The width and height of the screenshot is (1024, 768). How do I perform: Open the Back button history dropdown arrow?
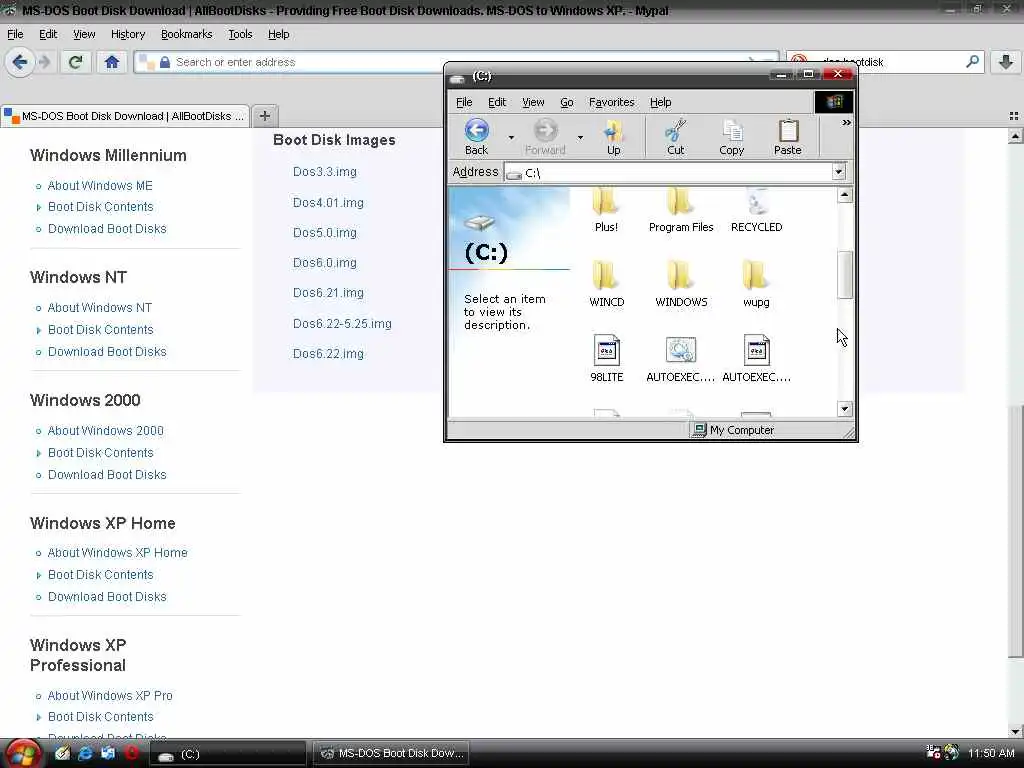click(x=511, y=137)
